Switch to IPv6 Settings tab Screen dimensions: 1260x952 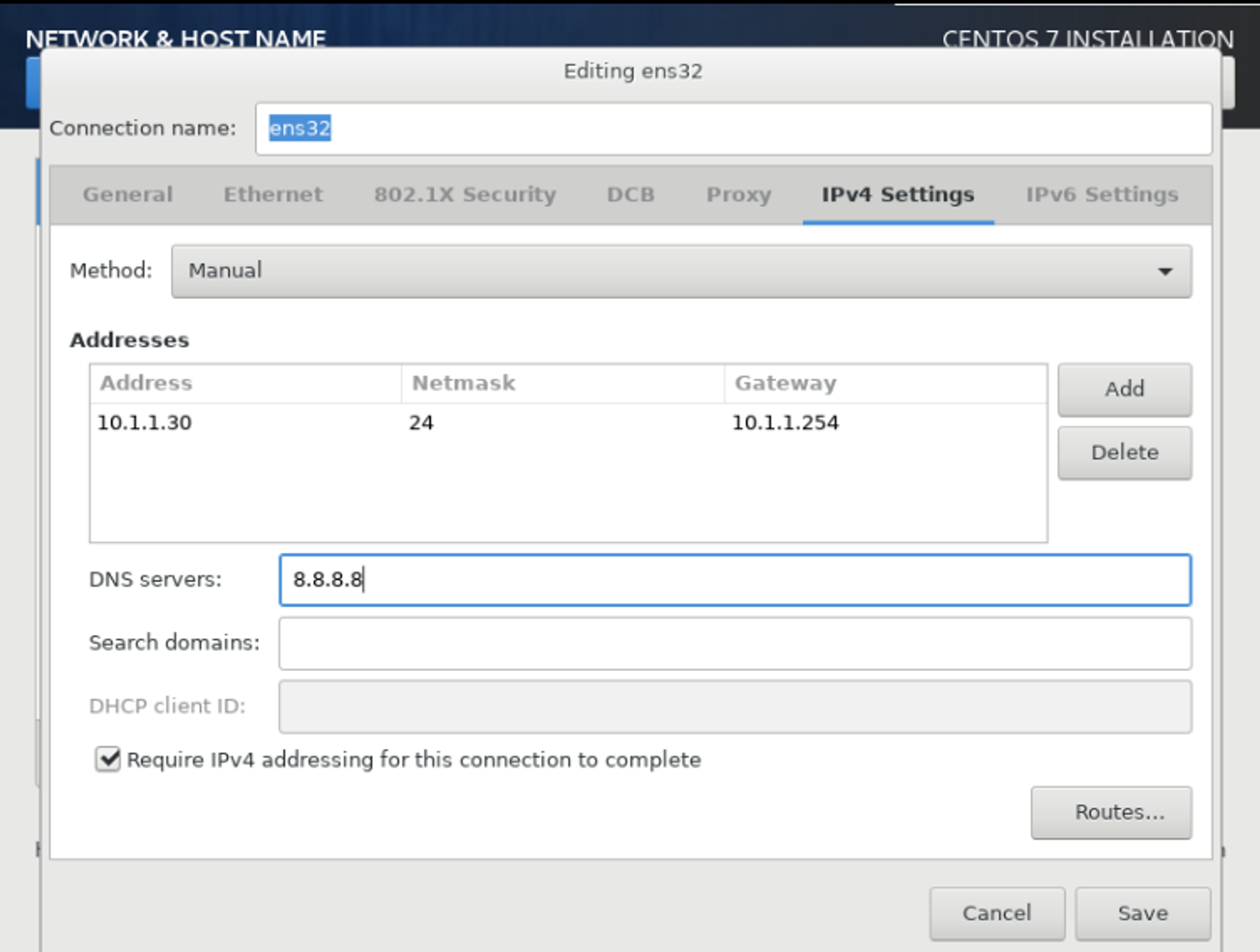tap(1101, 195)
